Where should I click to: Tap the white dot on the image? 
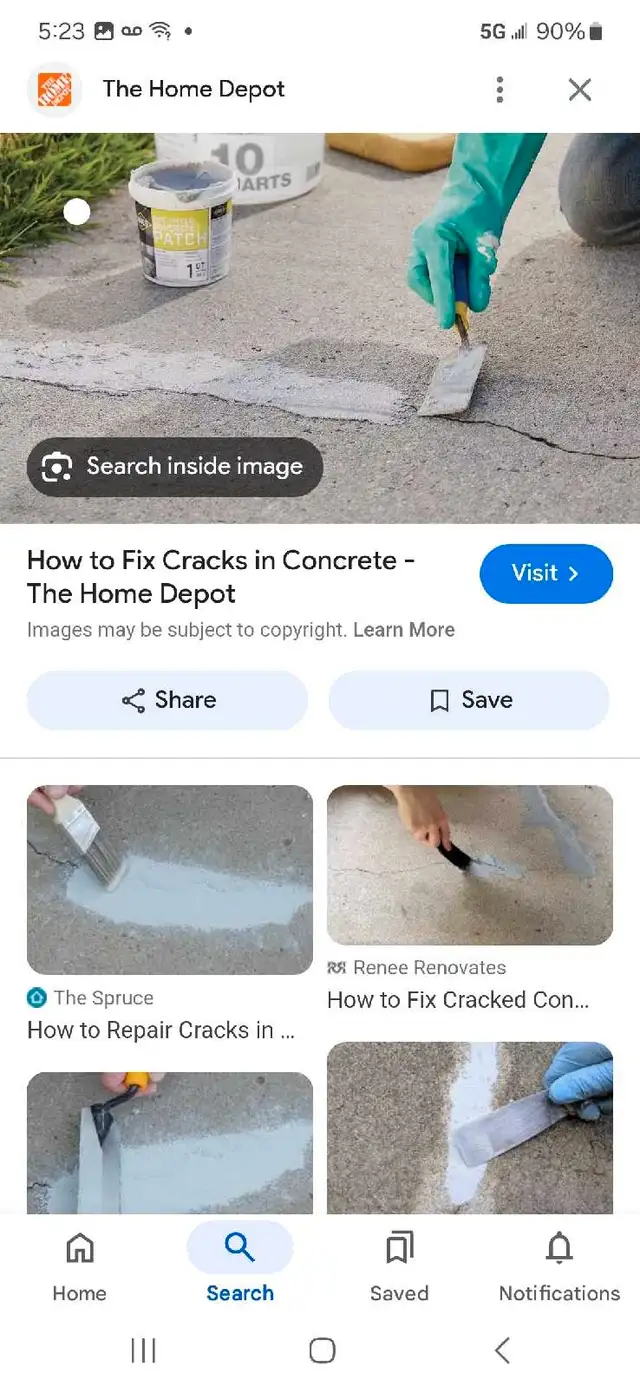click(77, 211)
